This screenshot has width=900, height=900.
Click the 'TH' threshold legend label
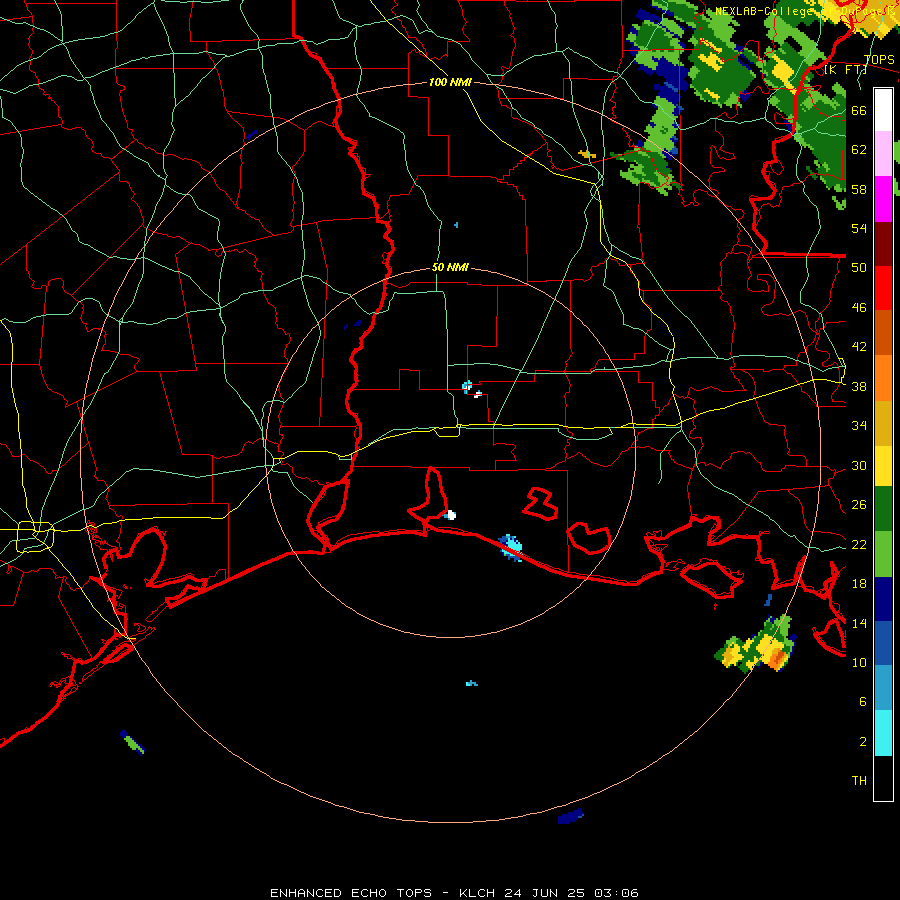coord(859,780)
